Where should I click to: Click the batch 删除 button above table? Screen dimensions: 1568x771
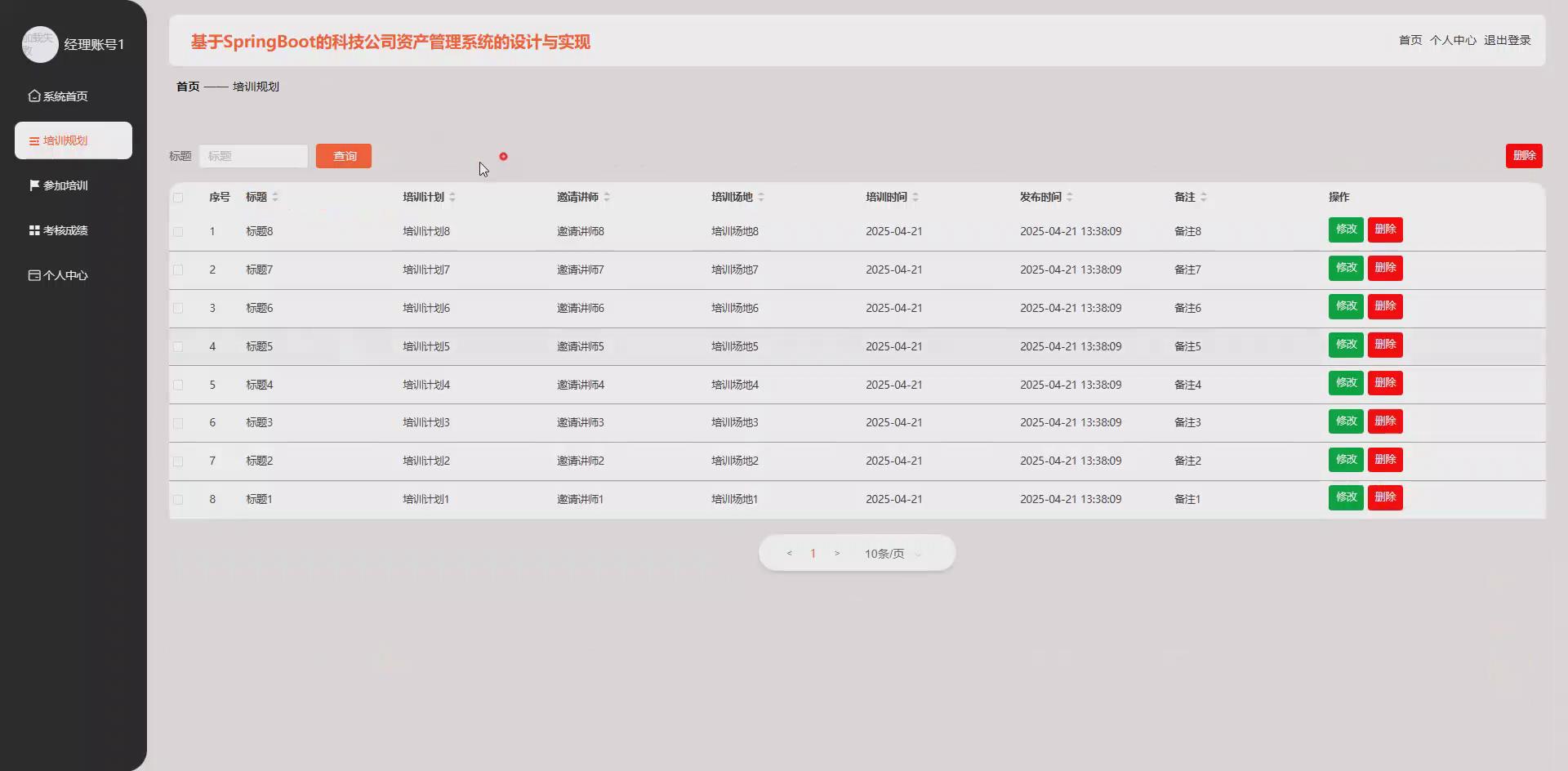tap(1524, 155)
